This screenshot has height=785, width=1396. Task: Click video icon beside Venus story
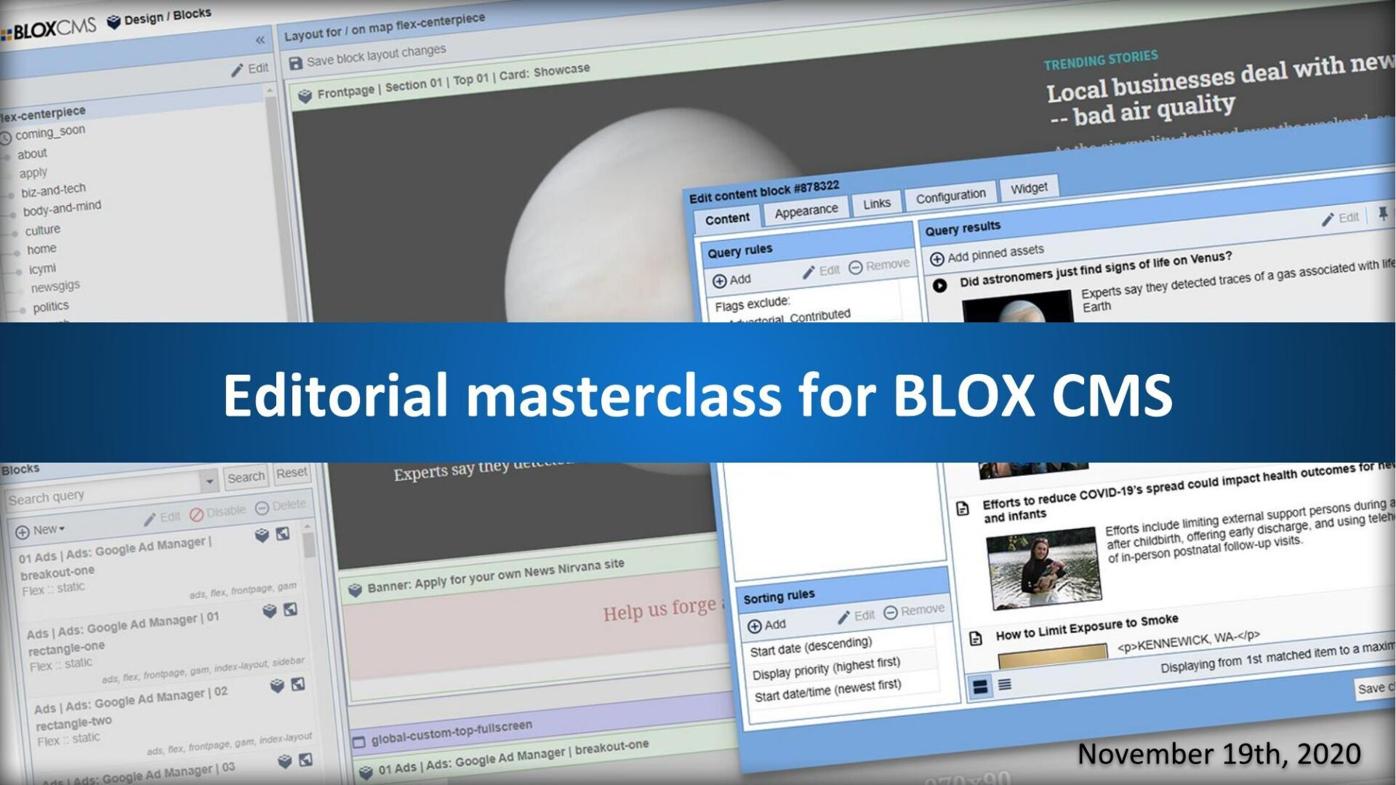(x=939, y=286)
